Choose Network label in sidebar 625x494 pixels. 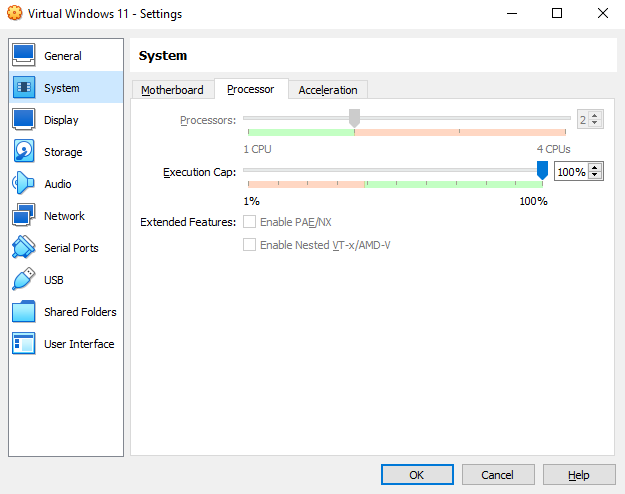64,216
